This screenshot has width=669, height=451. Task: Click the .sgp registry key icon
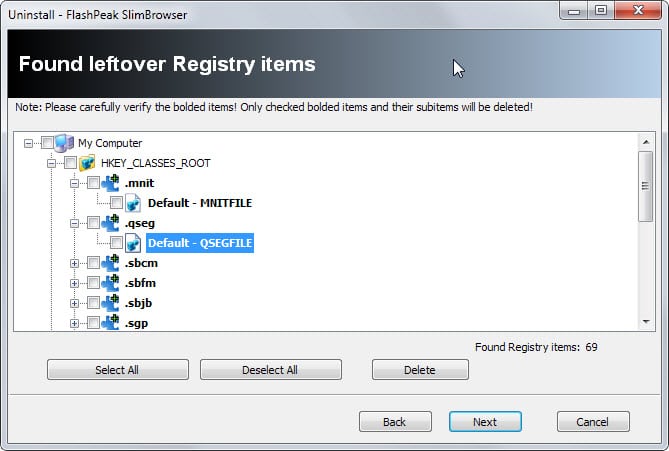tap(111, 323)
